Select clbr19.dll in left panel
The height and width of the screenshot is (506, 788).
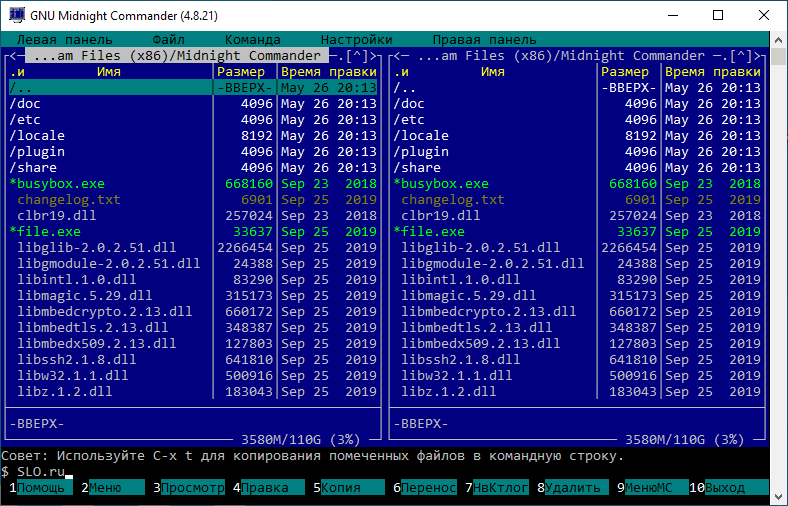point(193,216)
